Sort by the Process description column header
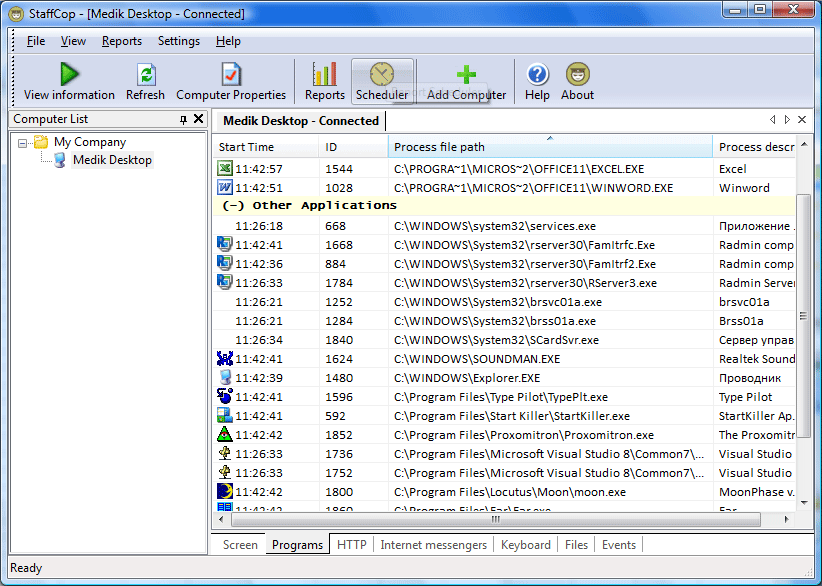Viewport: 822px width, 586px height. [x=754, y=147]
